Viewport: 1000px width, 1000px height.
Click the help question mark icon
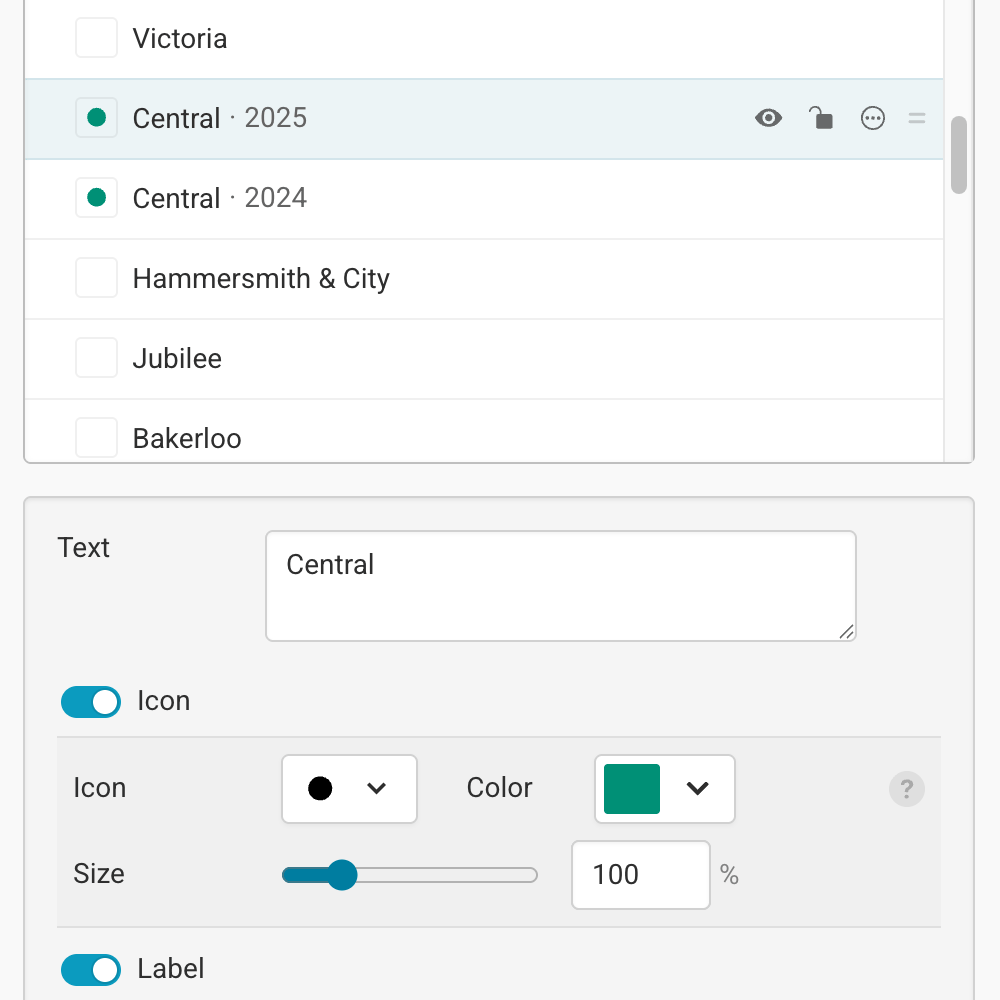click(x=907, y=789)
